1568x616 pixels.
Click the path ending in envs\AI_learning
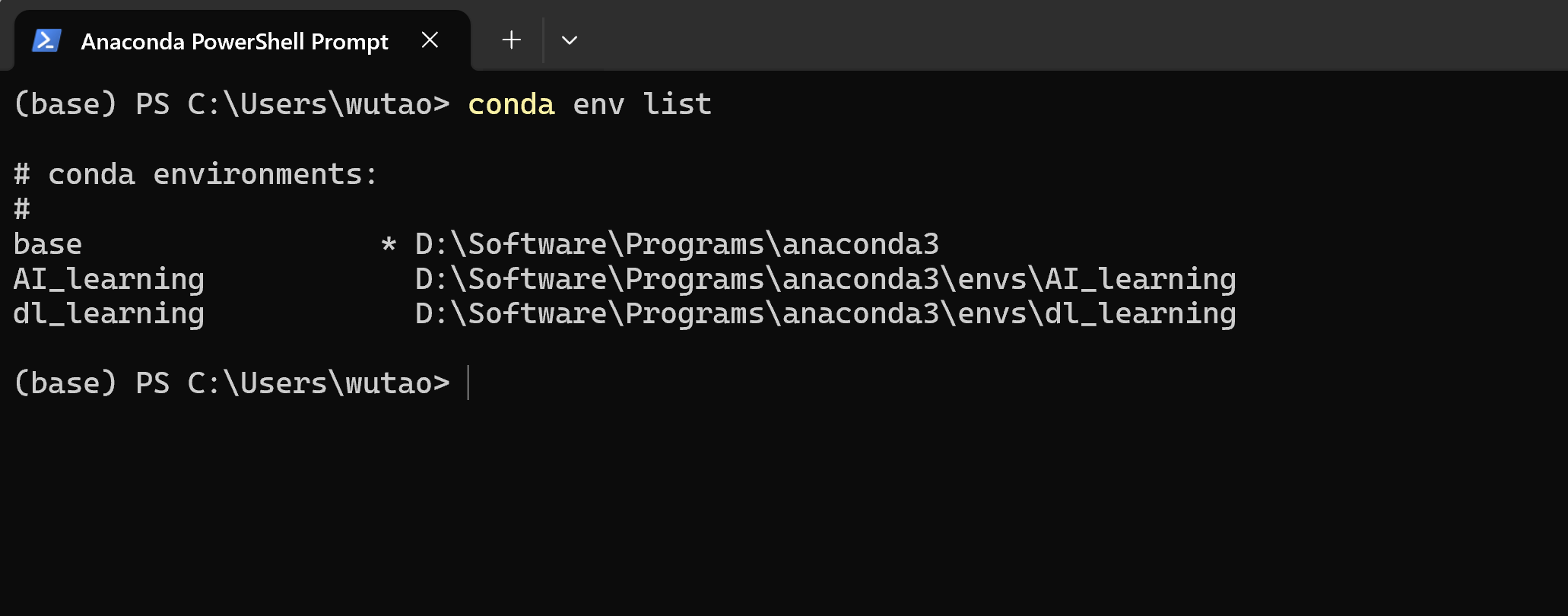[825, 280]
